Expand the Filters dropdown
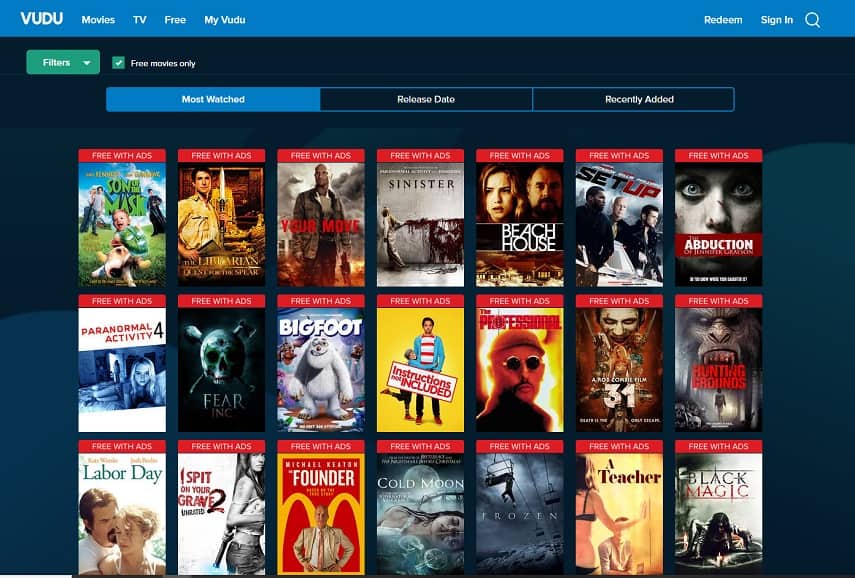The height and width of the screenshot is (578, 855). click(x=63, y=62)
